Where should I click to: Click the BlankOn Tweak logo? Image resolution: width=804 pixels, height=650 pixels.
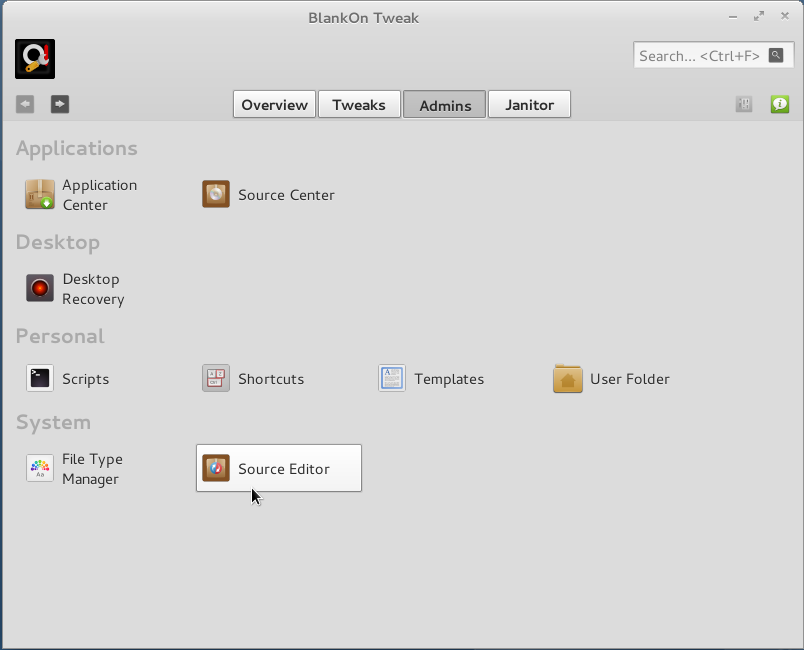pyautogui.click(x=34, y=59)
